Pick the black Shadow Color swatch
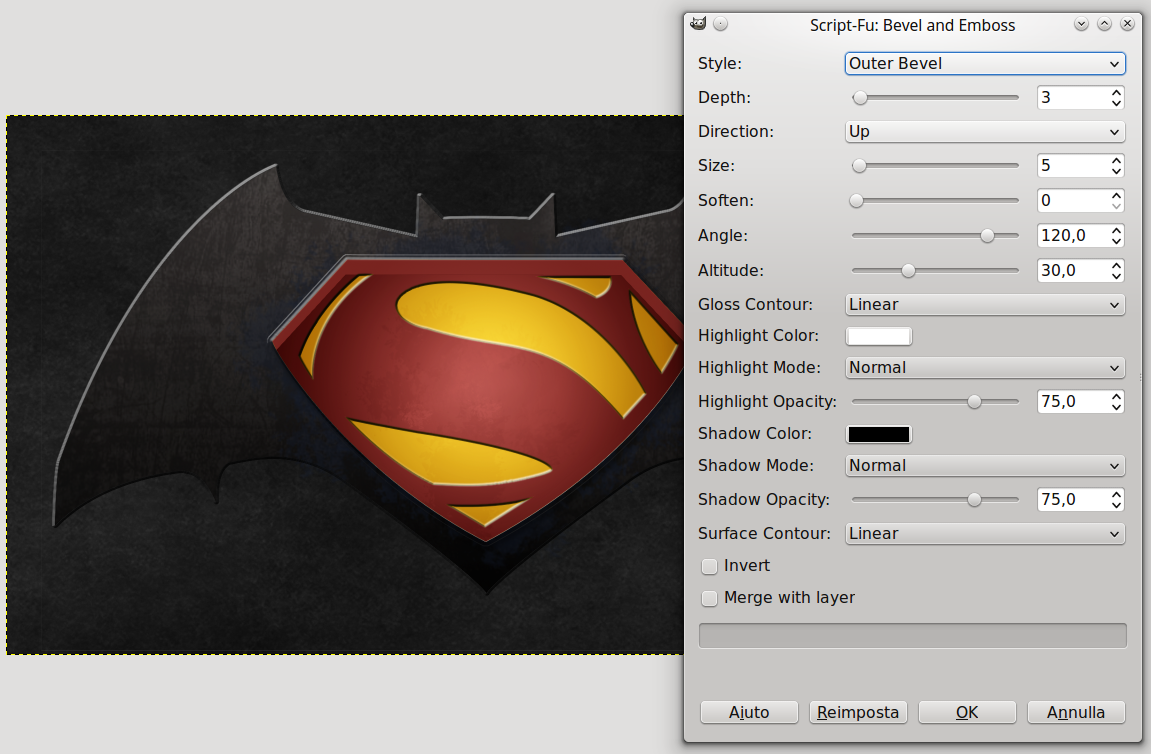Screen dimensions: 1151x754 coord(879,434)
